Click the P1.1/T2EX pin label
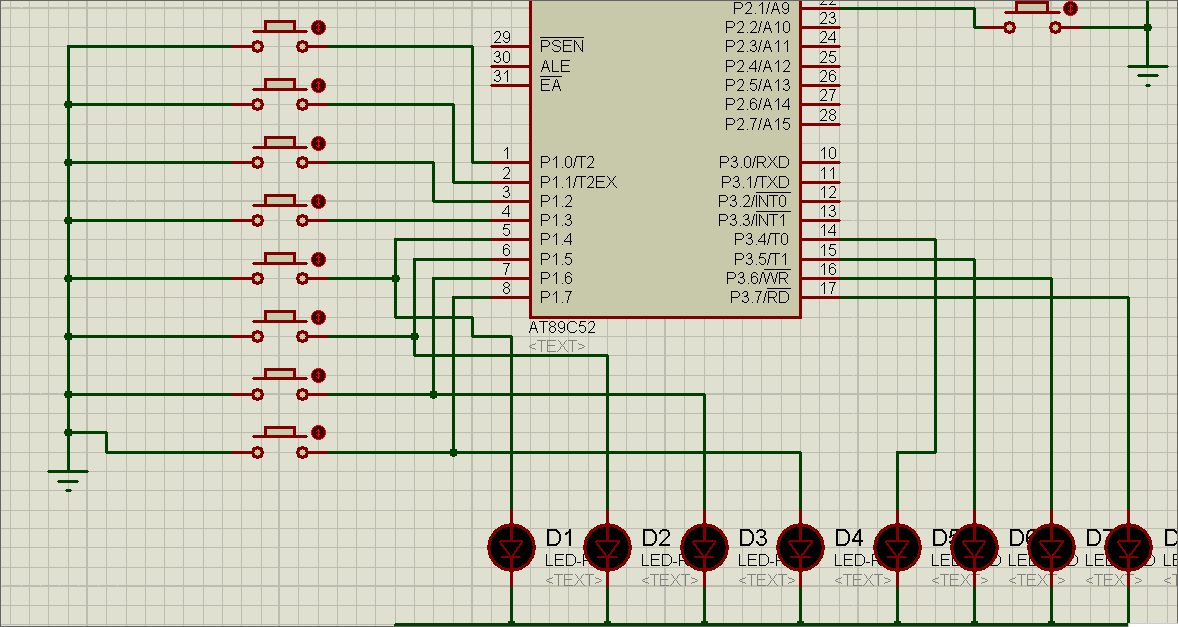1178x627 pixels. [578, 182]
